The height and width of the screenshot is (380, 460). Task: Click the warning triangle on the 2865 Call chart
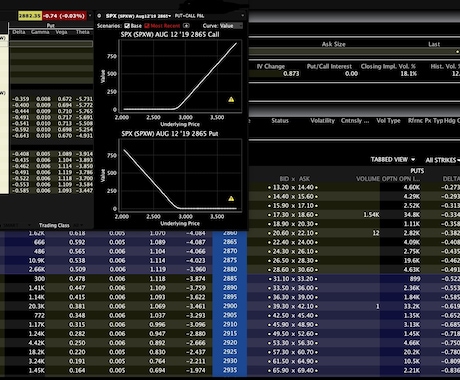click(x=231, y=99)
